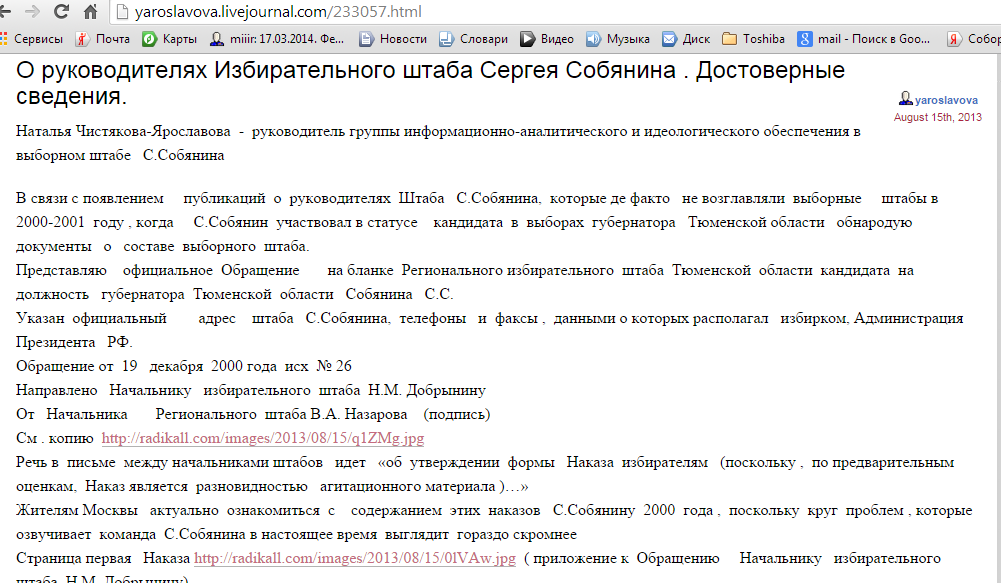Open the Видео bookmark

pyautogui.click(x=547, y=39)
